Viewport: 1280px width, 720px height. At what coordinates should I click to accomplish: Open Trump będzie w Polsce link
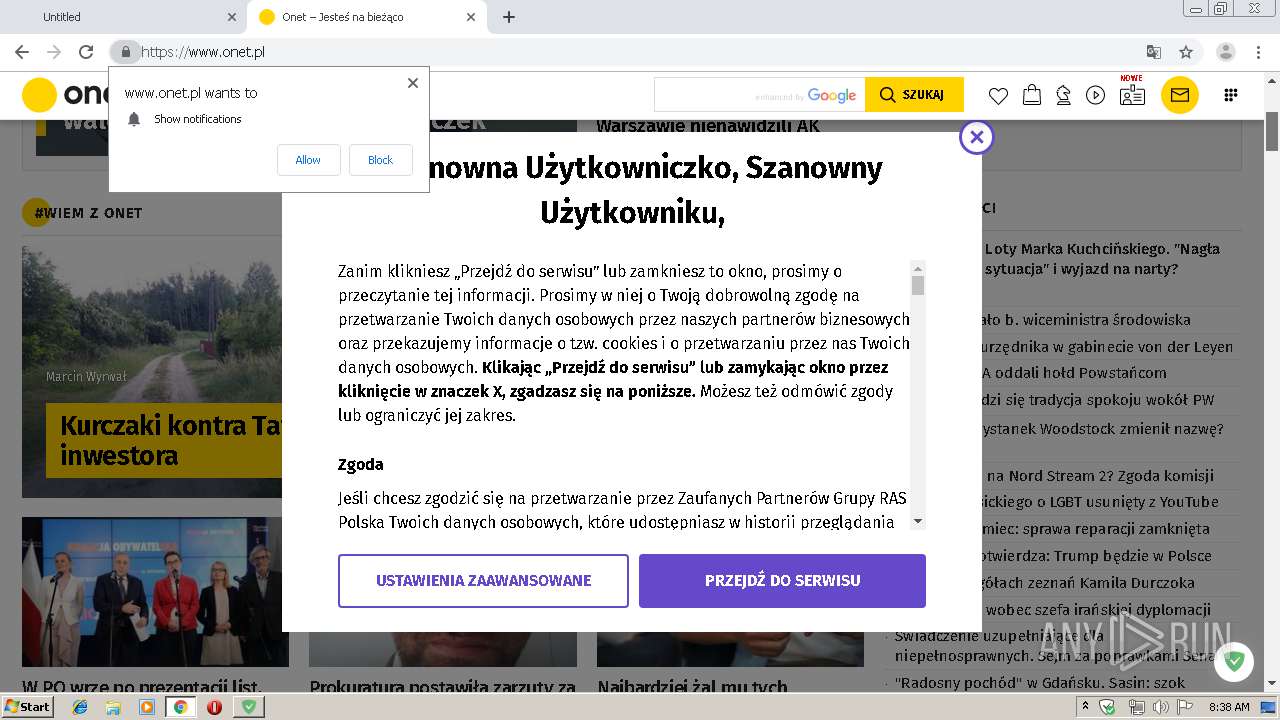pyautogui.click(x=1097, y=556)
